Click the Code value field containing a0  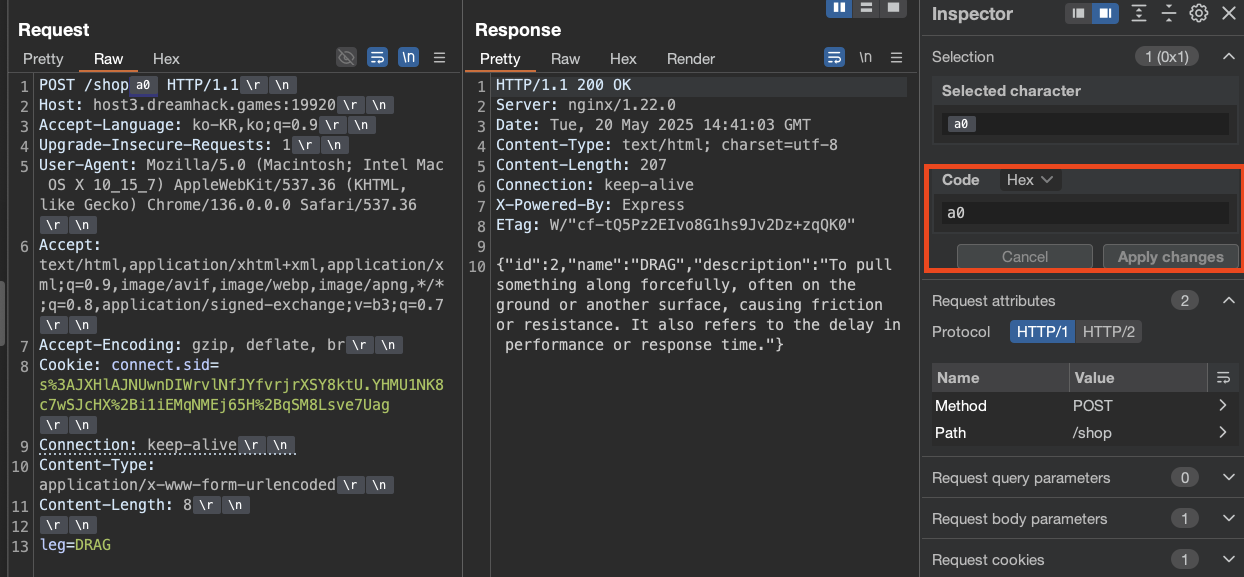(x=1087, y=213)
